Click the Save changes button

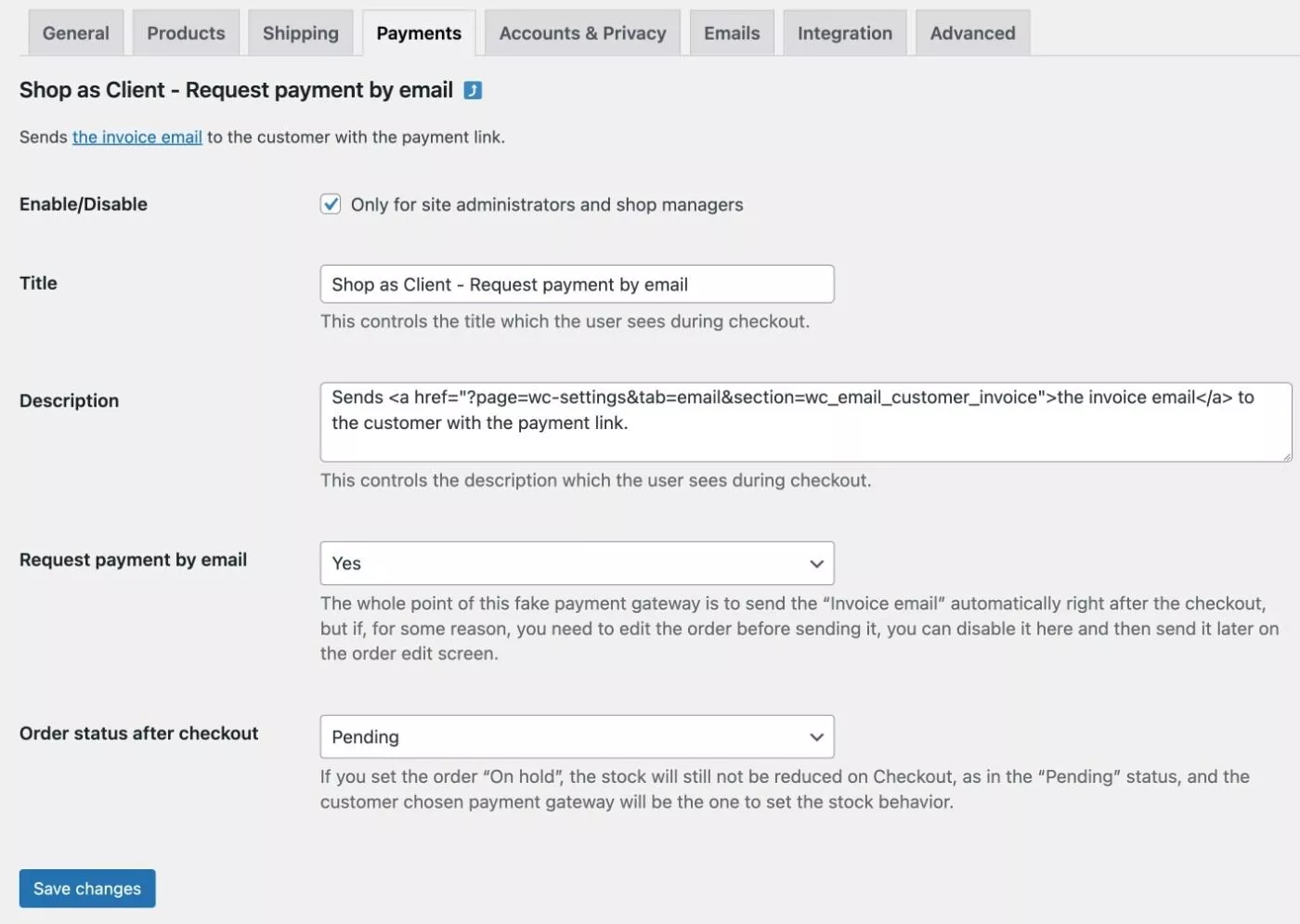pos(87,889)
